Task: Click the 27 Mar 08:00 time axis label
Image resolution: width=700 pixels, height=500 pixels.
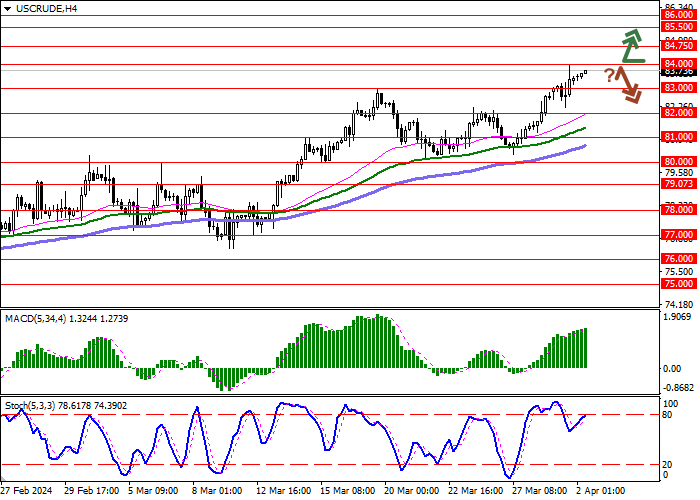Action: pyautogui.click(x=541, y=491)
